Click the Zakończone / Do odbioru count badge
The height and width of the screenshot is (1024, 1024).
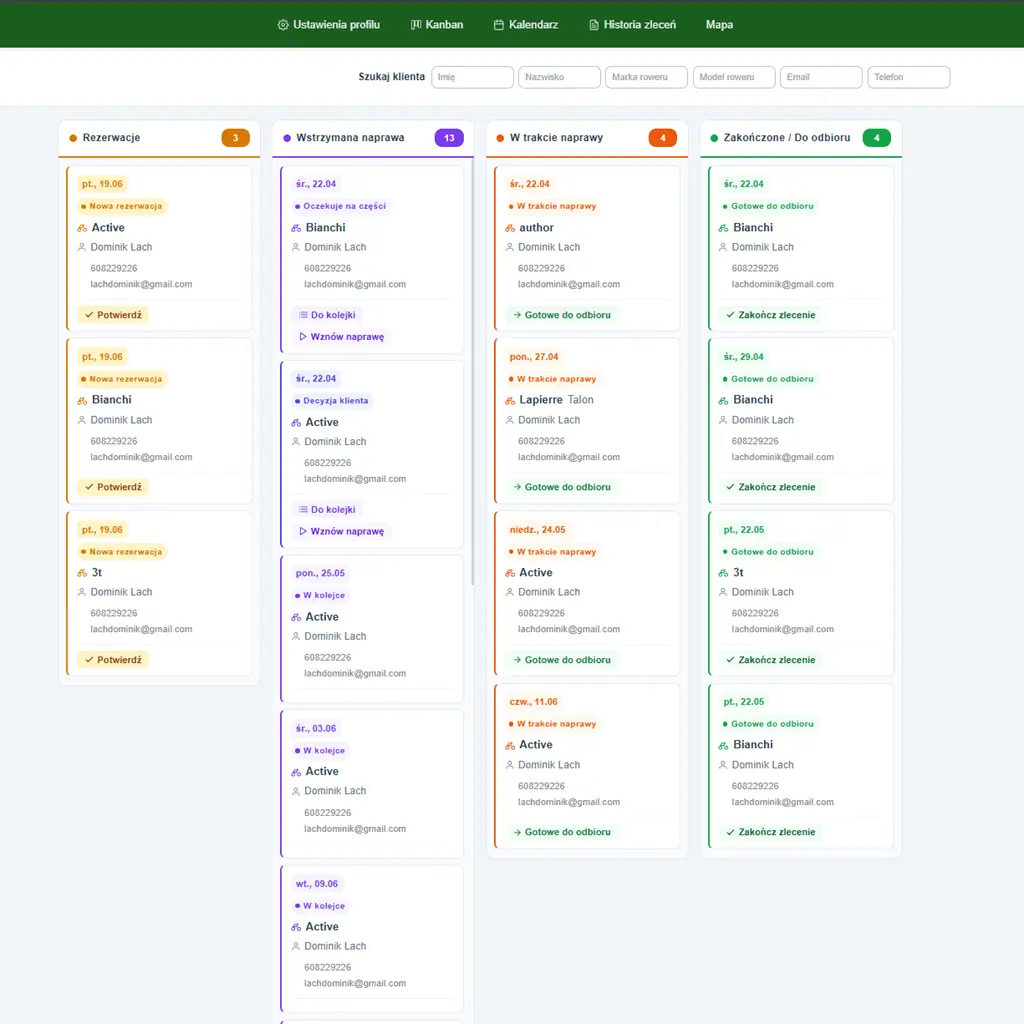coord(876,138)
